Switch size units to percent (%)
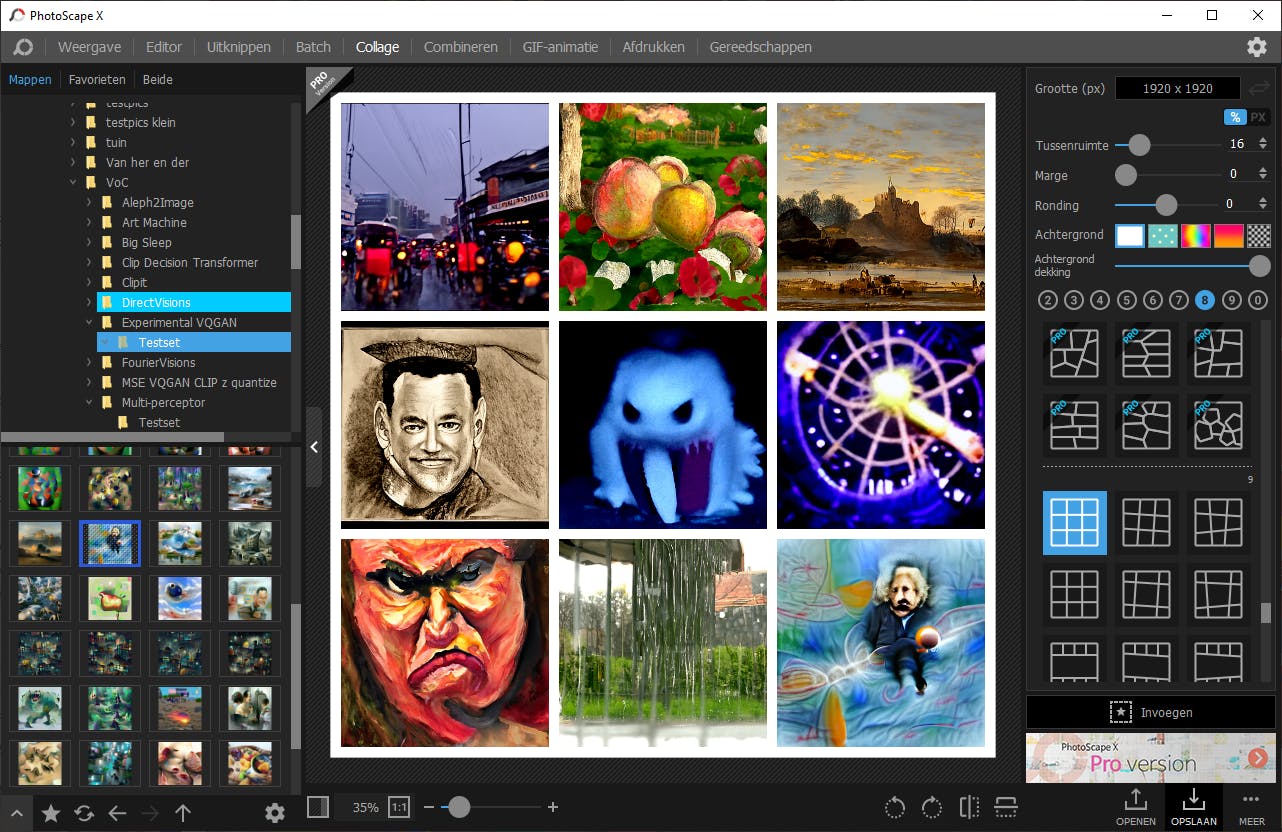The height and width of the screenshot is (832, 1282). (1235, 117)
